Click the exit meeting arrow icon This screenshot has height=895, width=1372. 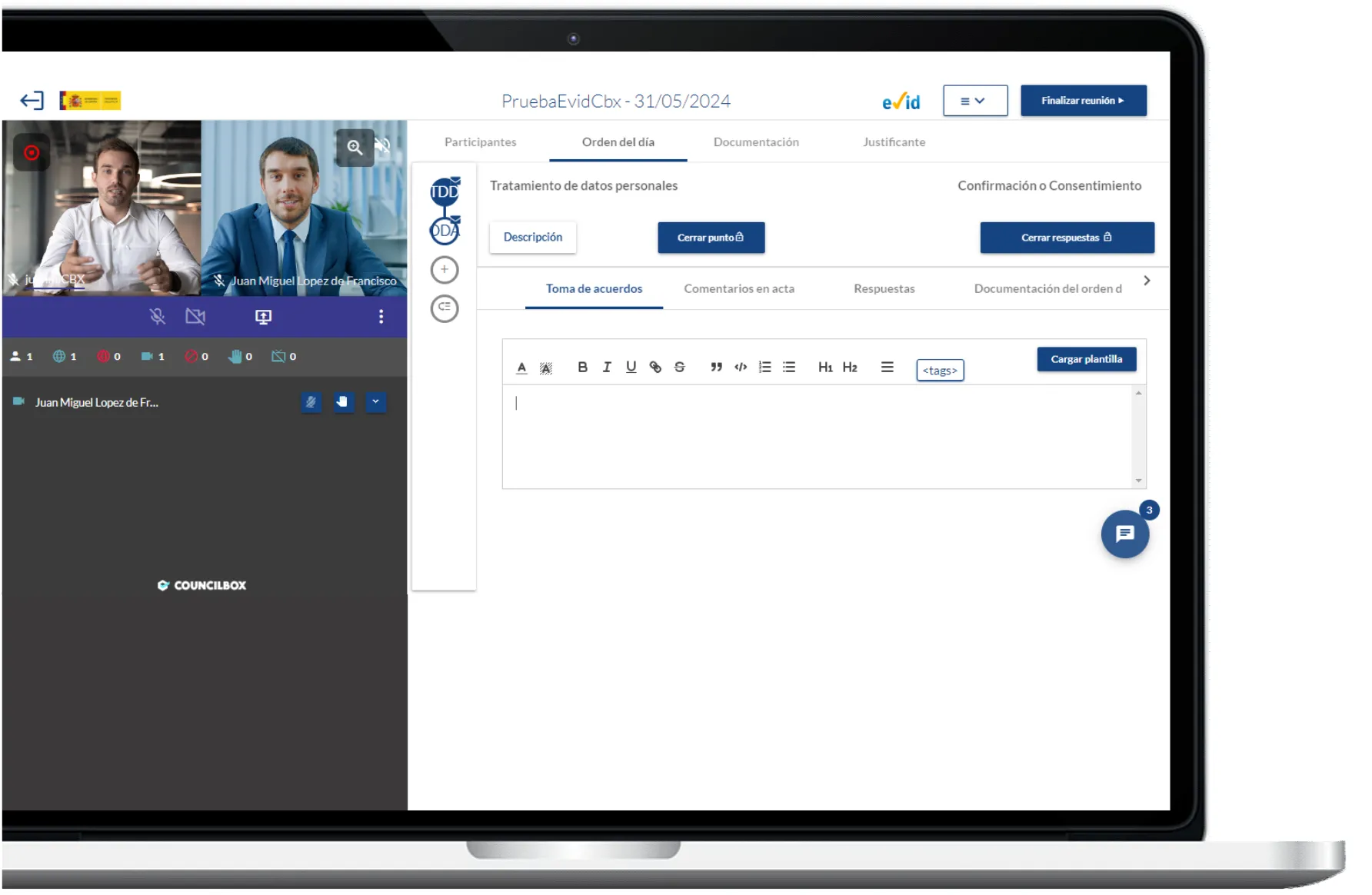[x=32, y=101]
